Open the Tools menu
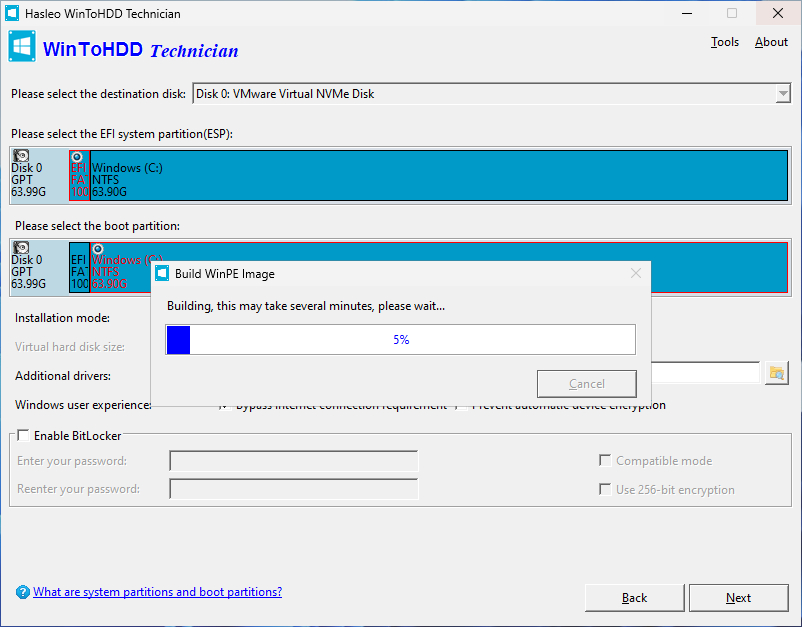The image size is (802, 627). 725,42
